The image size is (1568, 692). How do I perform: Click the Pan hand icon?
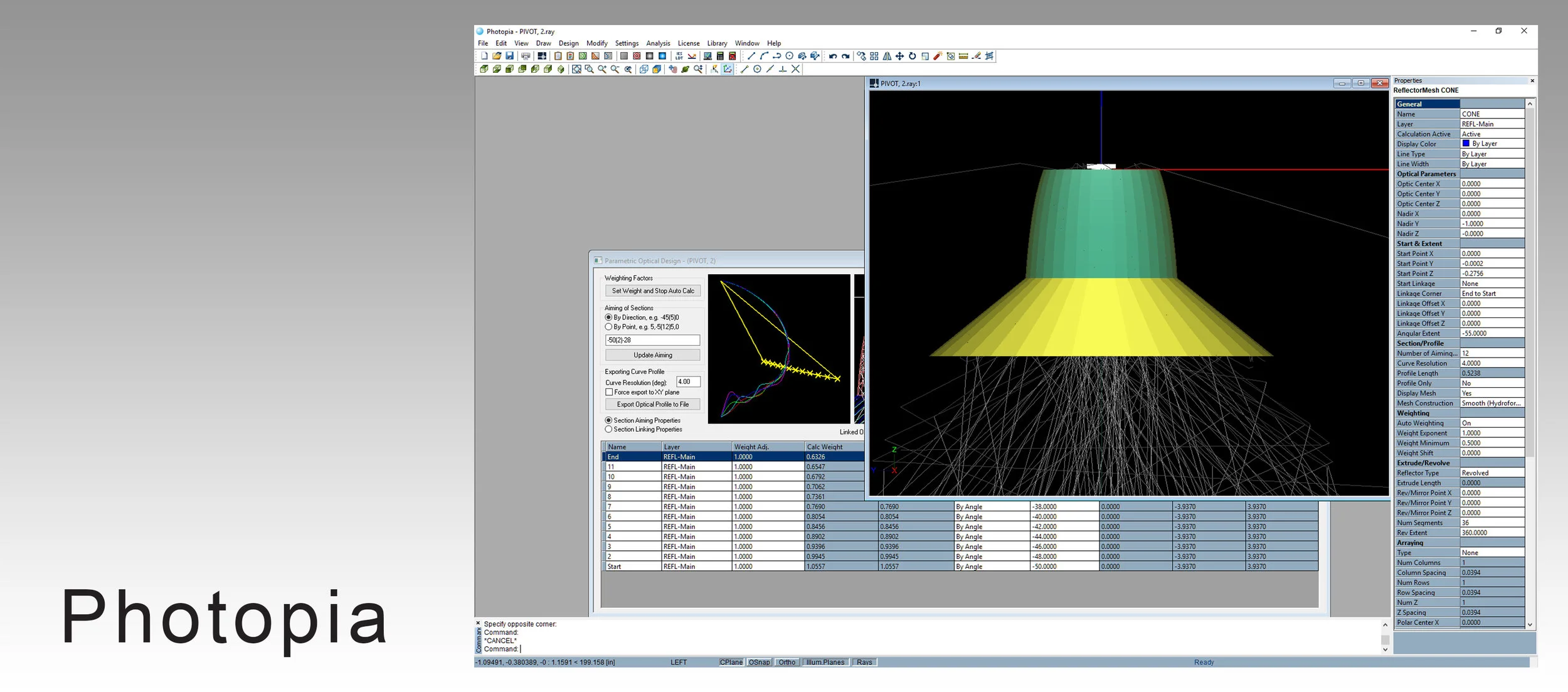(x=673, y=69)
